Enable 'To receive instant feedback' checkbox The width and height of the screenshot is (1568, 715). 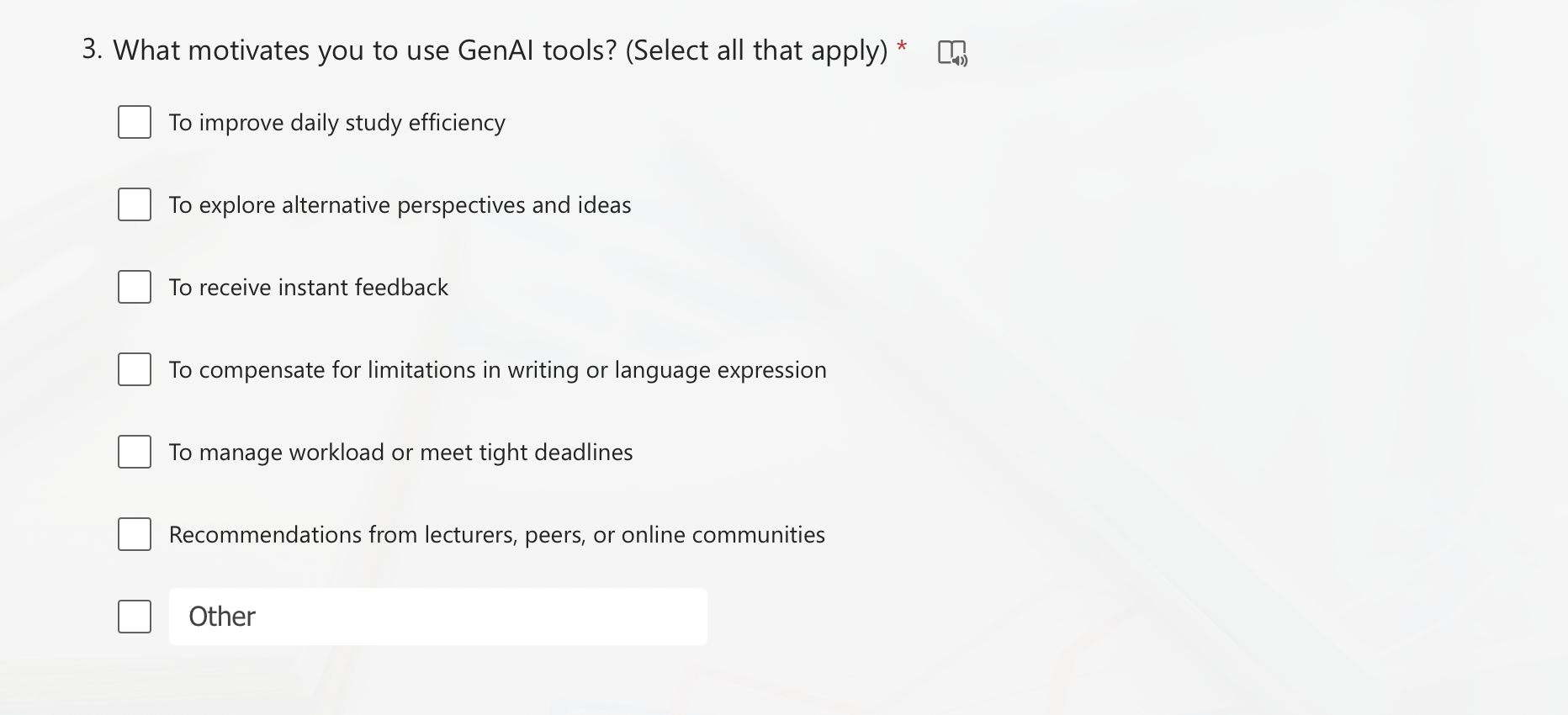[x=135, y=288]
